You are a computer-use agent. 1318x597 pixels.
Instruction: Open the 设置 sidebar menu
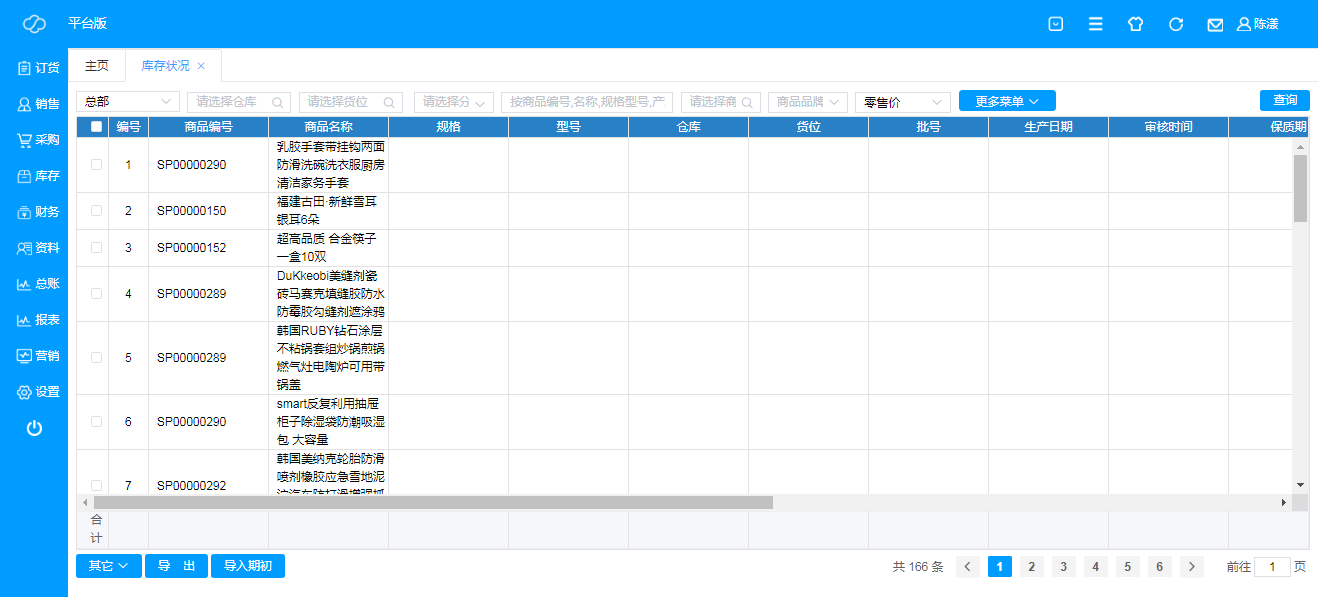(x=38, y=392)
